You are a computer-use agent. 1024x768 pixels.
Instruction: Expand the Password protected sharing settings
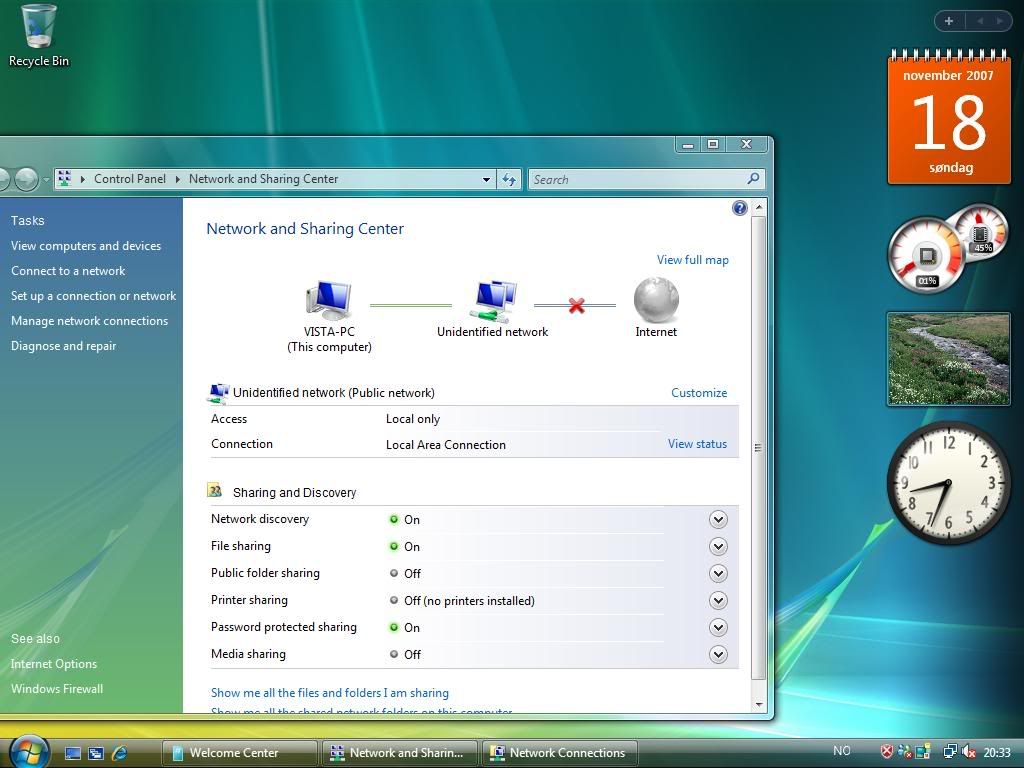718,628
